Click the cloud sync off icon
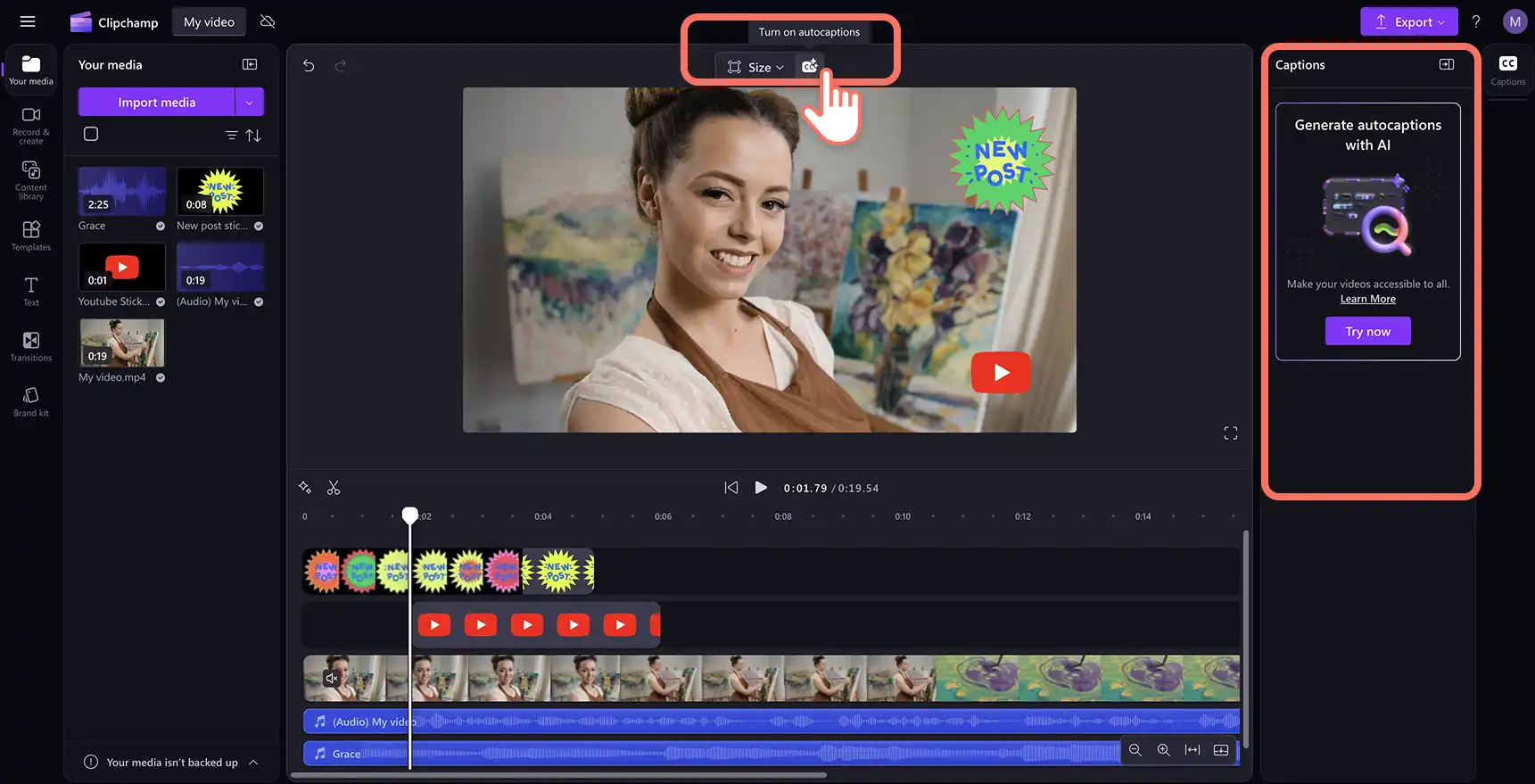This screenshot has width=1535, height=784. 268,21
